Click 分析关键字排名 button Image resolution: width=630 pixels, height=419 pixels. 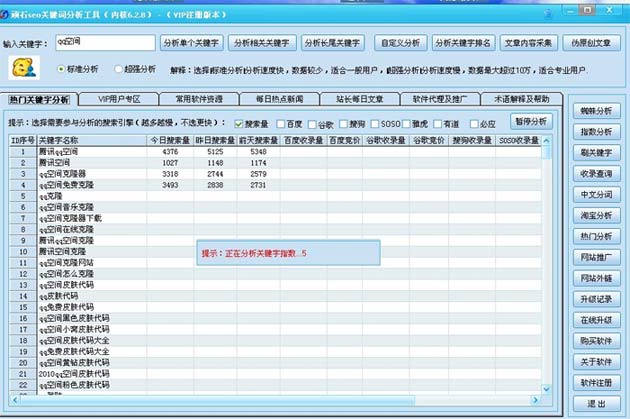(x=463, y=43)
